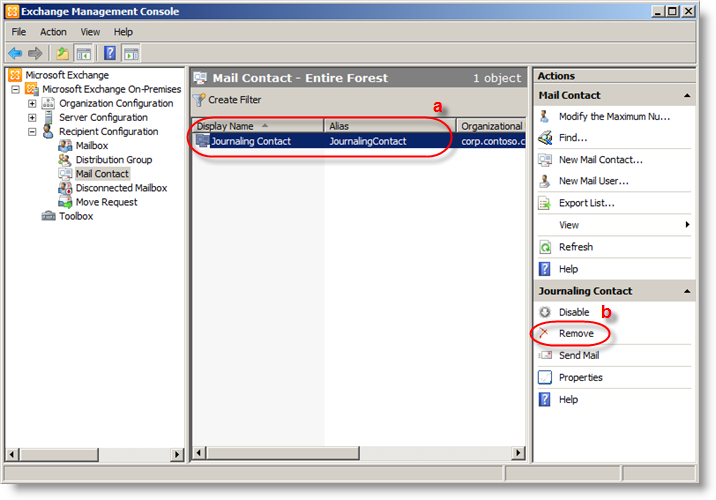
Task: Click the Move Request node icon
Action: 65,202
